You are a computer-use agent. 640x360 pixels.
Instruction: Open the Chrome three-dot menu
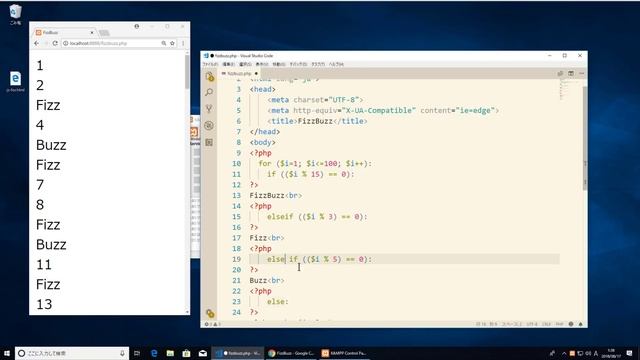183,43
